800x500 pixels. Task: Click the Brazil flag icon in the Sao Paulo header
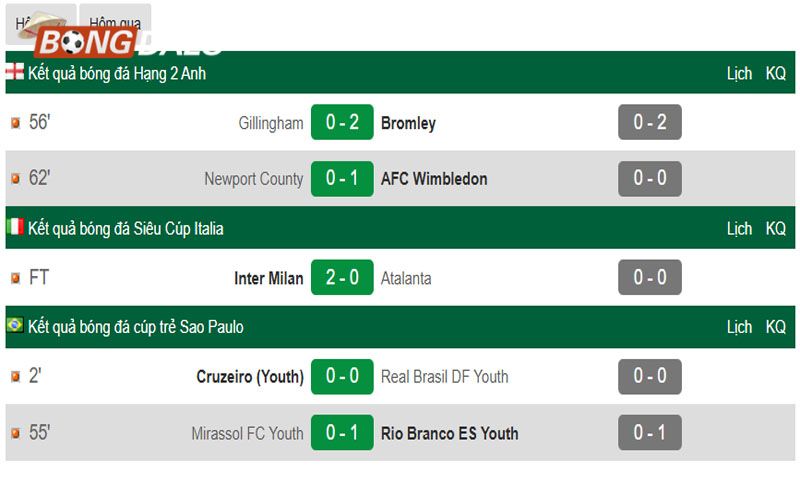point(15,324)
